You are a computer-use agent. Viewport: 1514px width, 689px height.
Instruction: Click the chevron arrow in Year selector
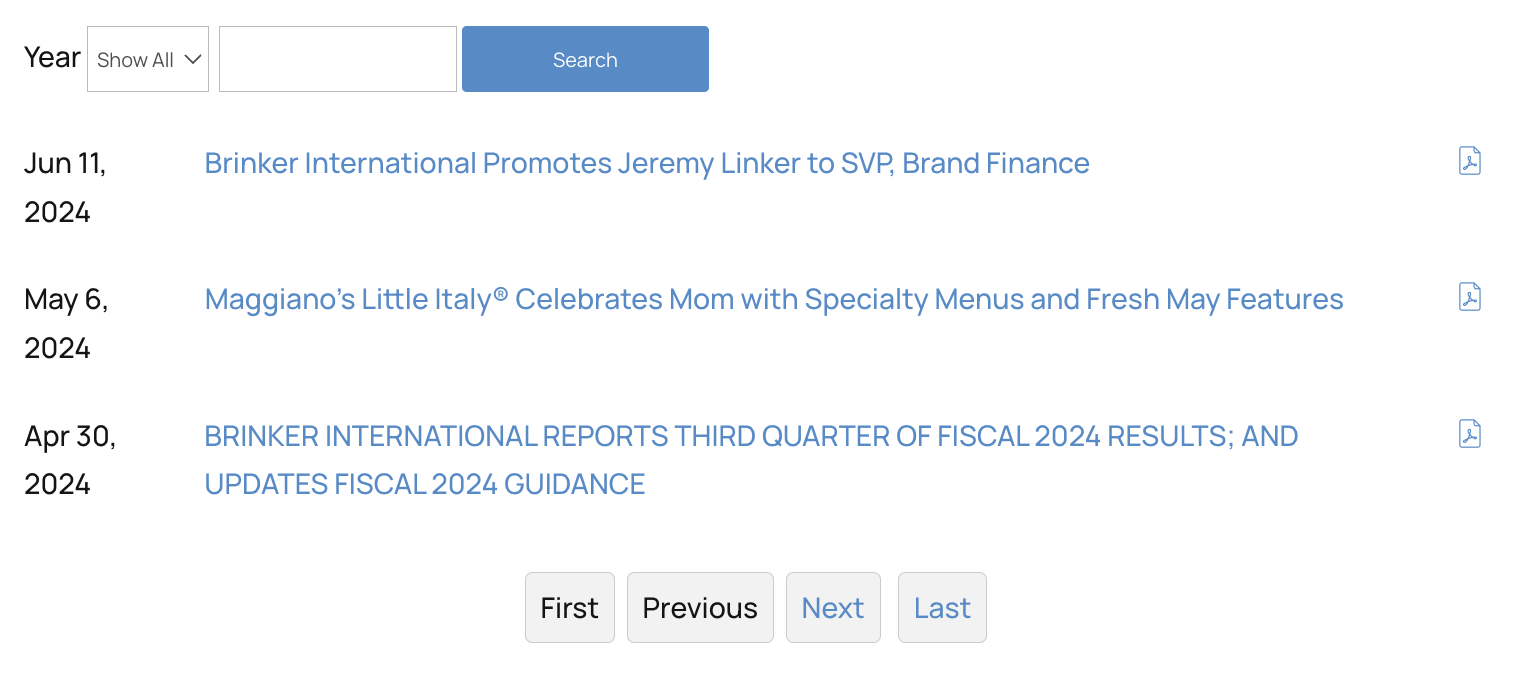tap(193, 60)
